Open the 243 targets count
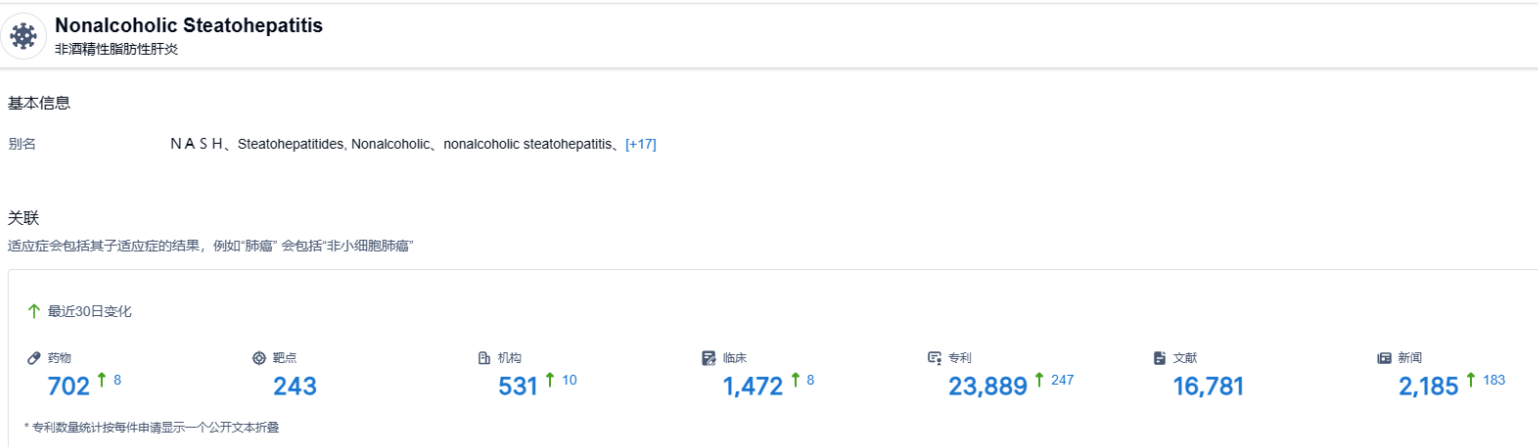The image size is (1538, 447). (294, 386)
